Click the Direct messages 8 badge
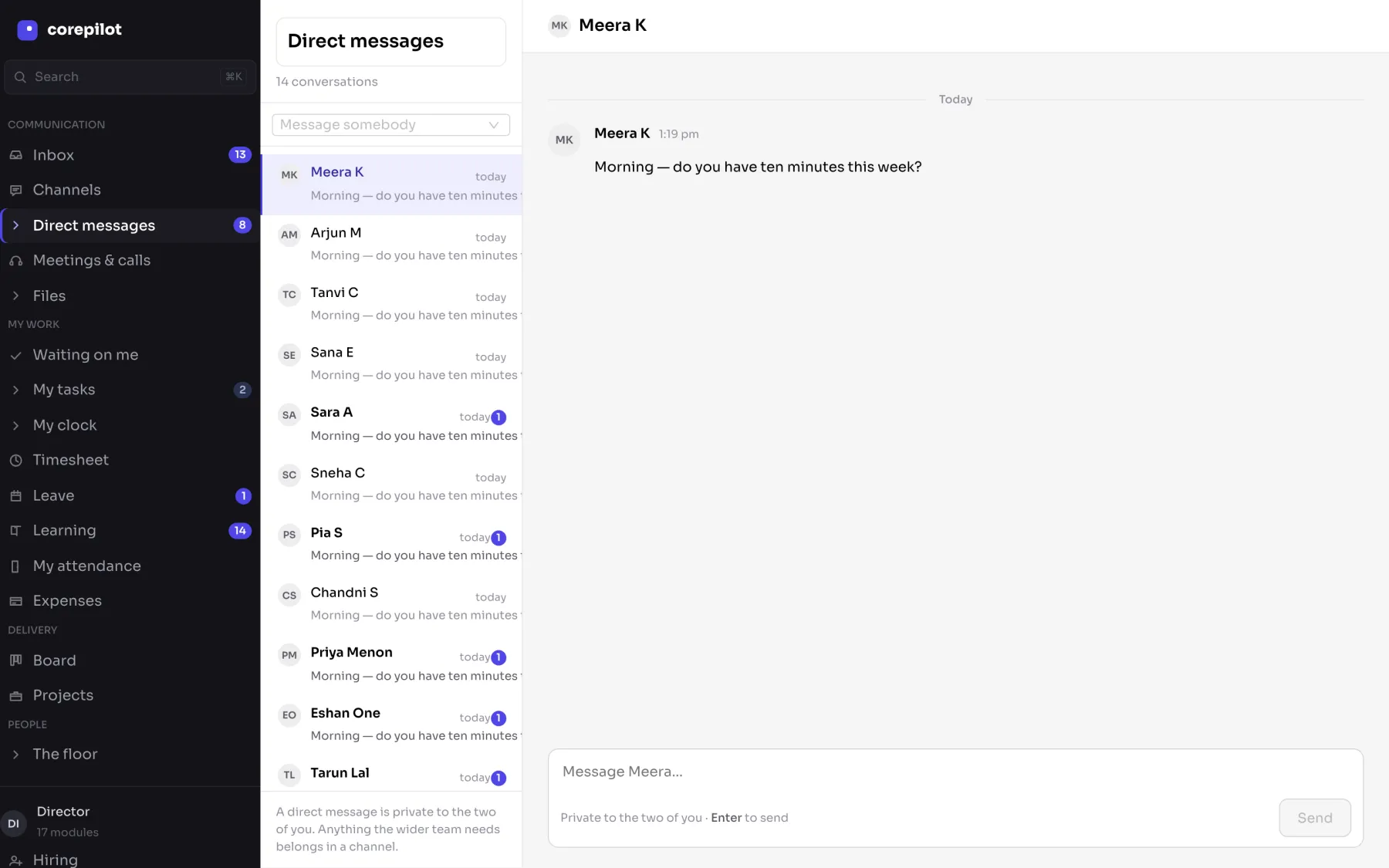The image size is (1389, 868). [x=242, y=225]
